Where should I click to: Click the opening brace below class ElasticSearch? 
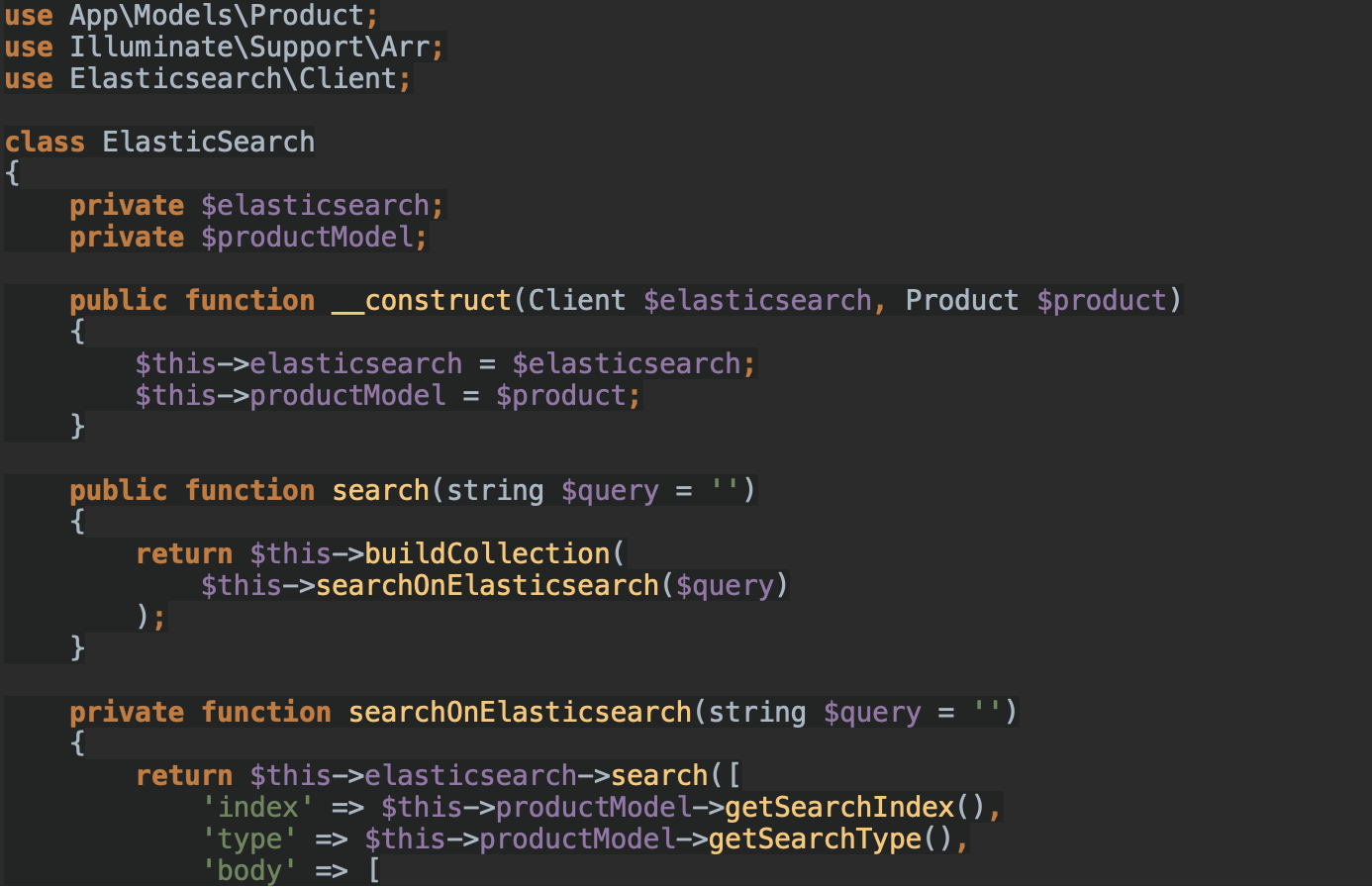coord(13,174)
